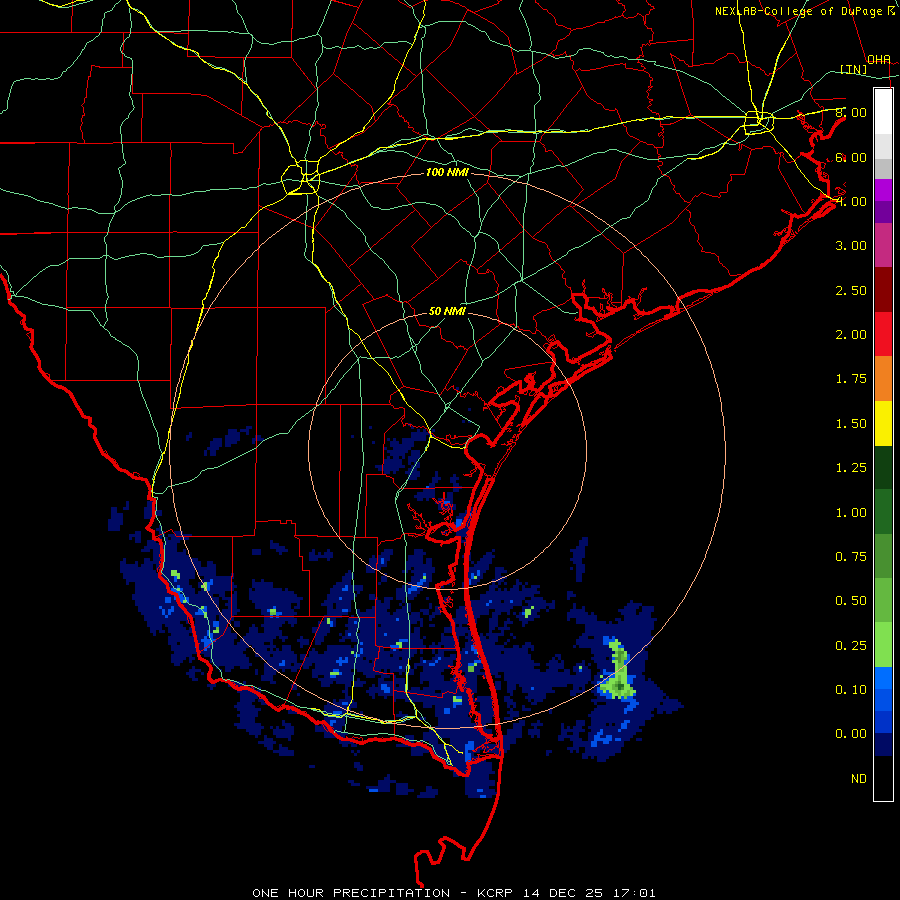Select the 4.00 legend label

coord(851,201)
